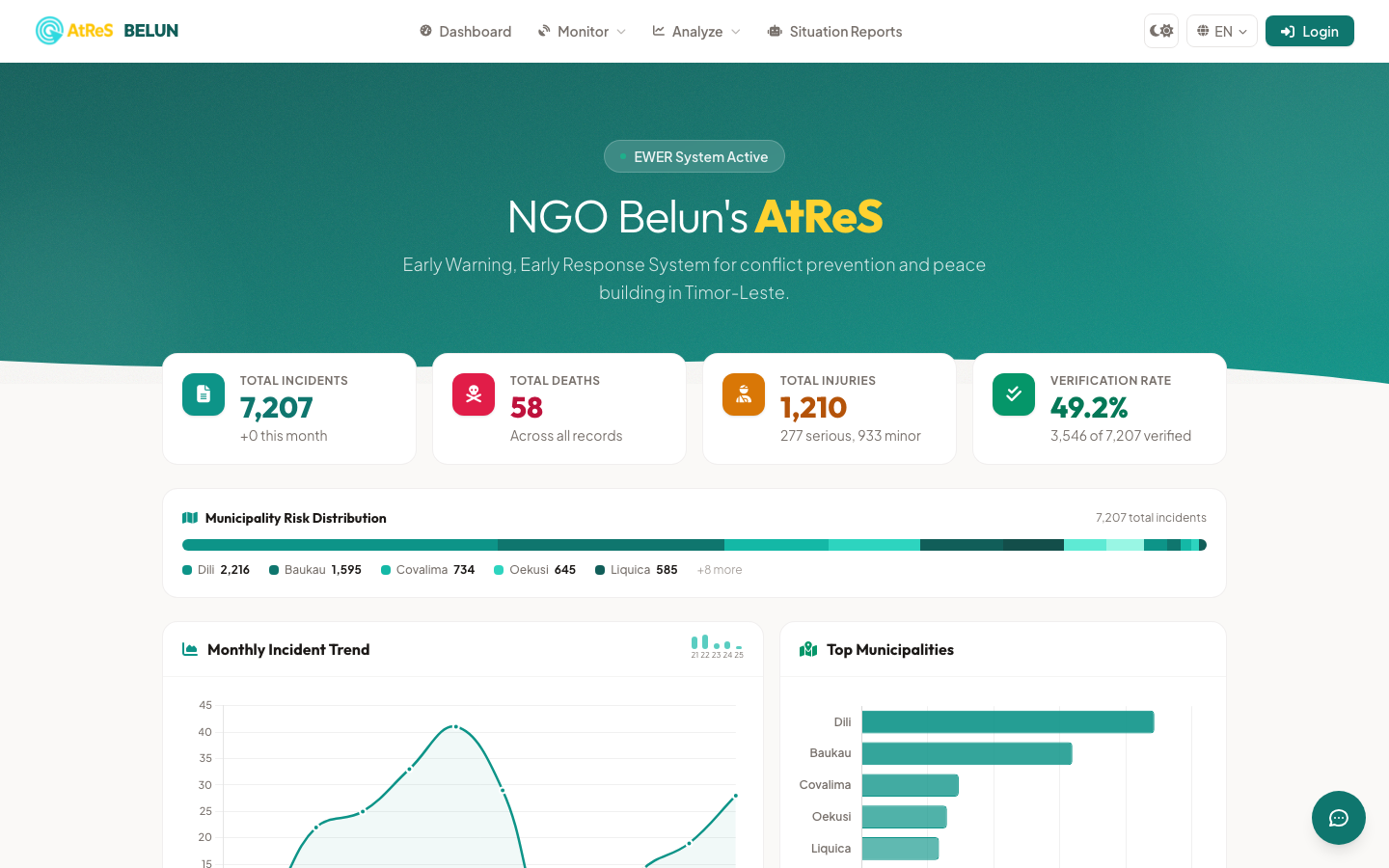Select Oekusi 645 legend entry
Image resolution: width=1389 pixels, height=868 pixels.
(535, 570)
